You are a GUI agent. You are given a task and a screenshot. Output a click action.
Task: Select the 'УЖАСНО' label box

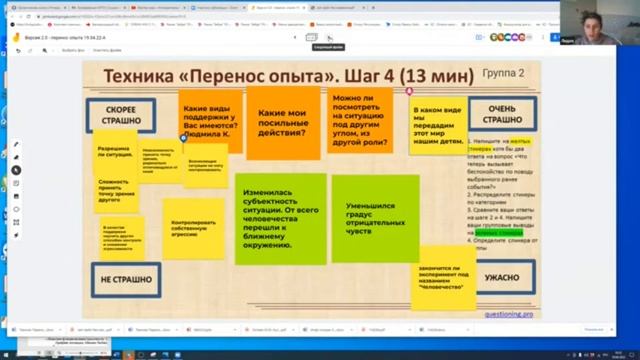click(505, 277)
